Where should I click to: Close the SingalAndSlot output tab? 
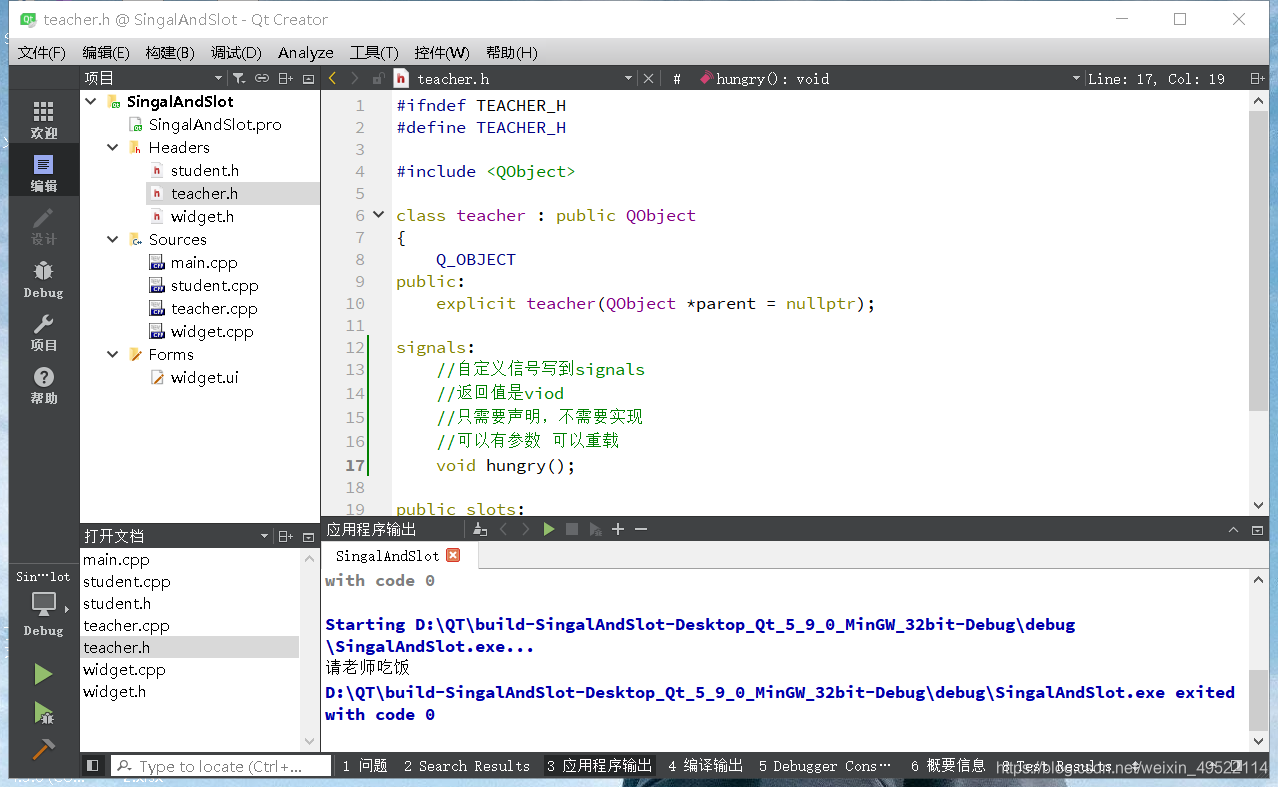tap(453, 555)
